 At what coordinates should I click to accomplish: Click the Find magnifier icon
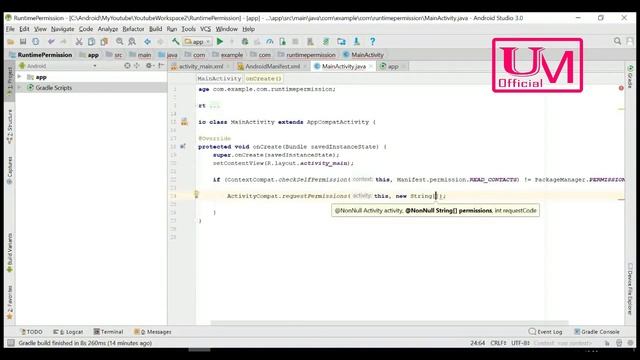pos(119,42)
